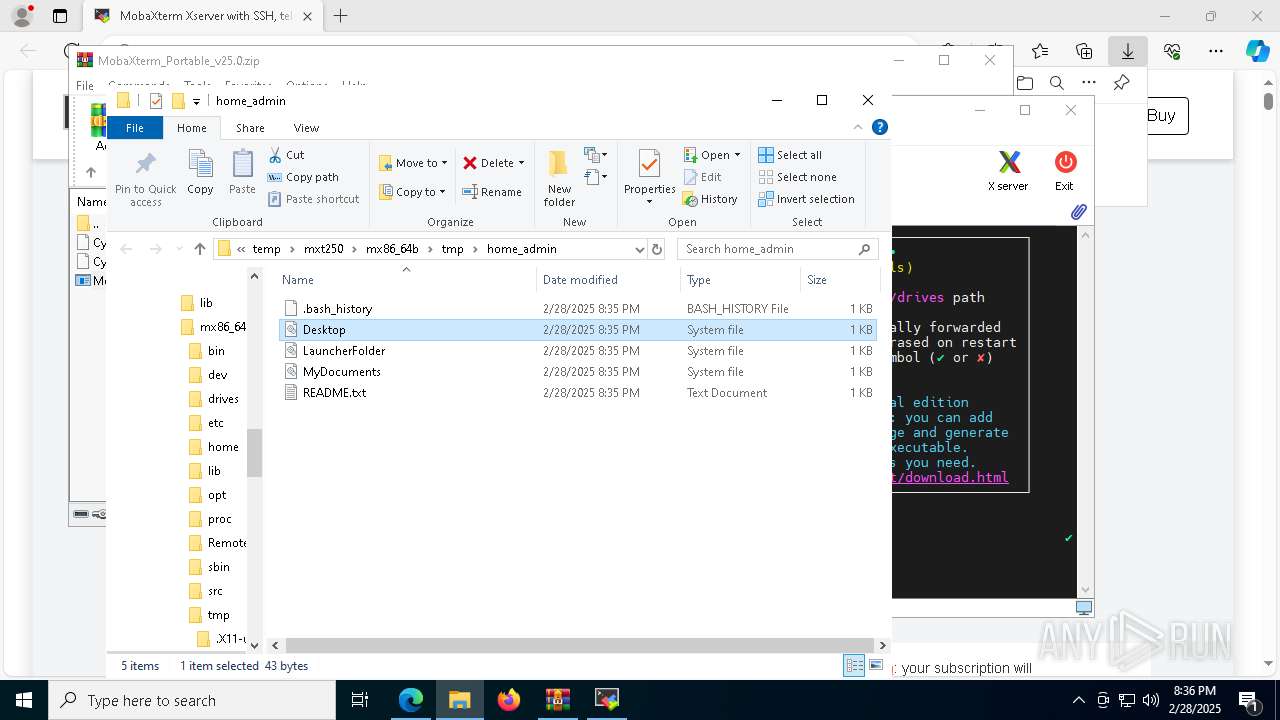Click the mxt250 breadcrumb in the address bar
Screen dimensions: 1280x720
click(x=323, y=249)
